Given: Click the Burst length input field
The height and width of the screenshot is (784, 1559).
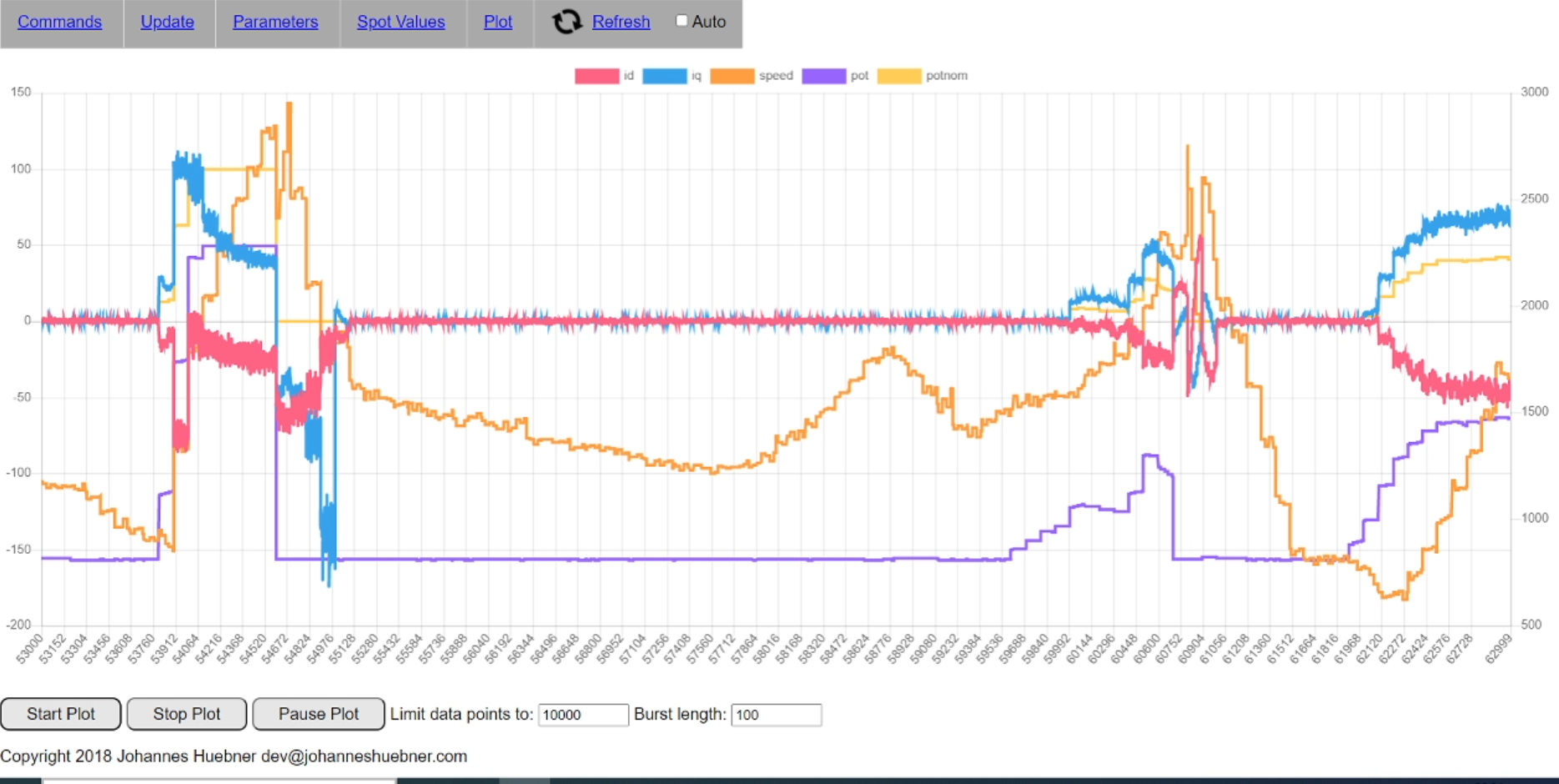Looking at the screenshot, I should click(776, 715).
